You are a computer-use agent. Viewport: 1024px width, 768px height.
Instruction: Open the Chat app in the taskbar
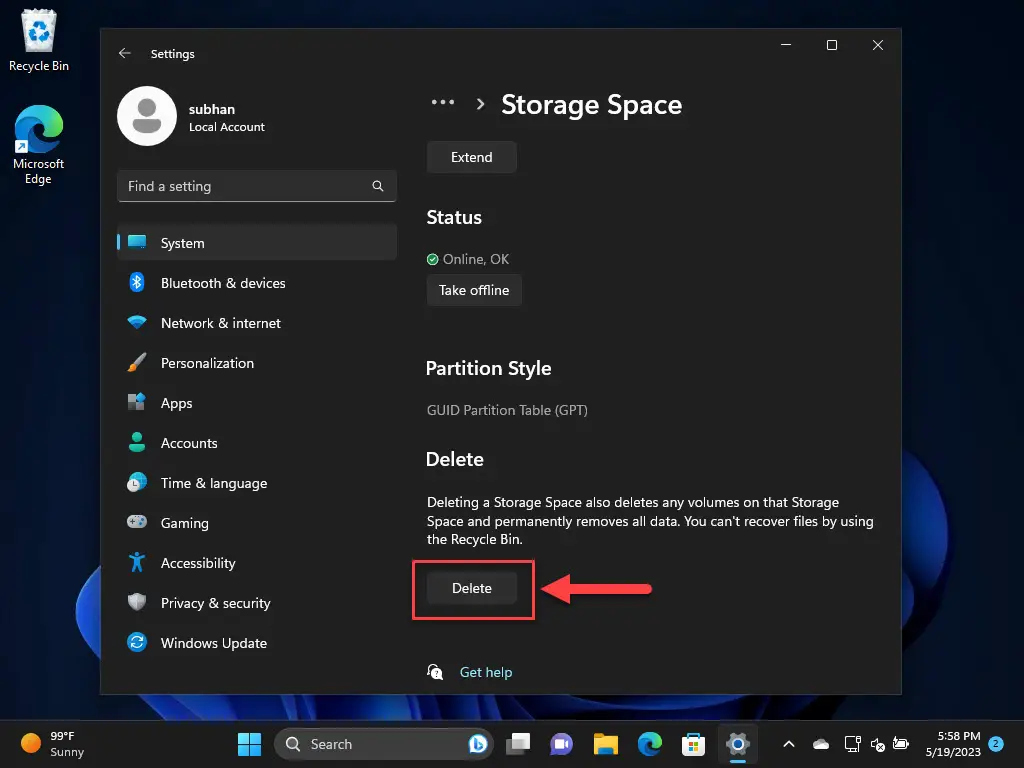pos(562,744)
